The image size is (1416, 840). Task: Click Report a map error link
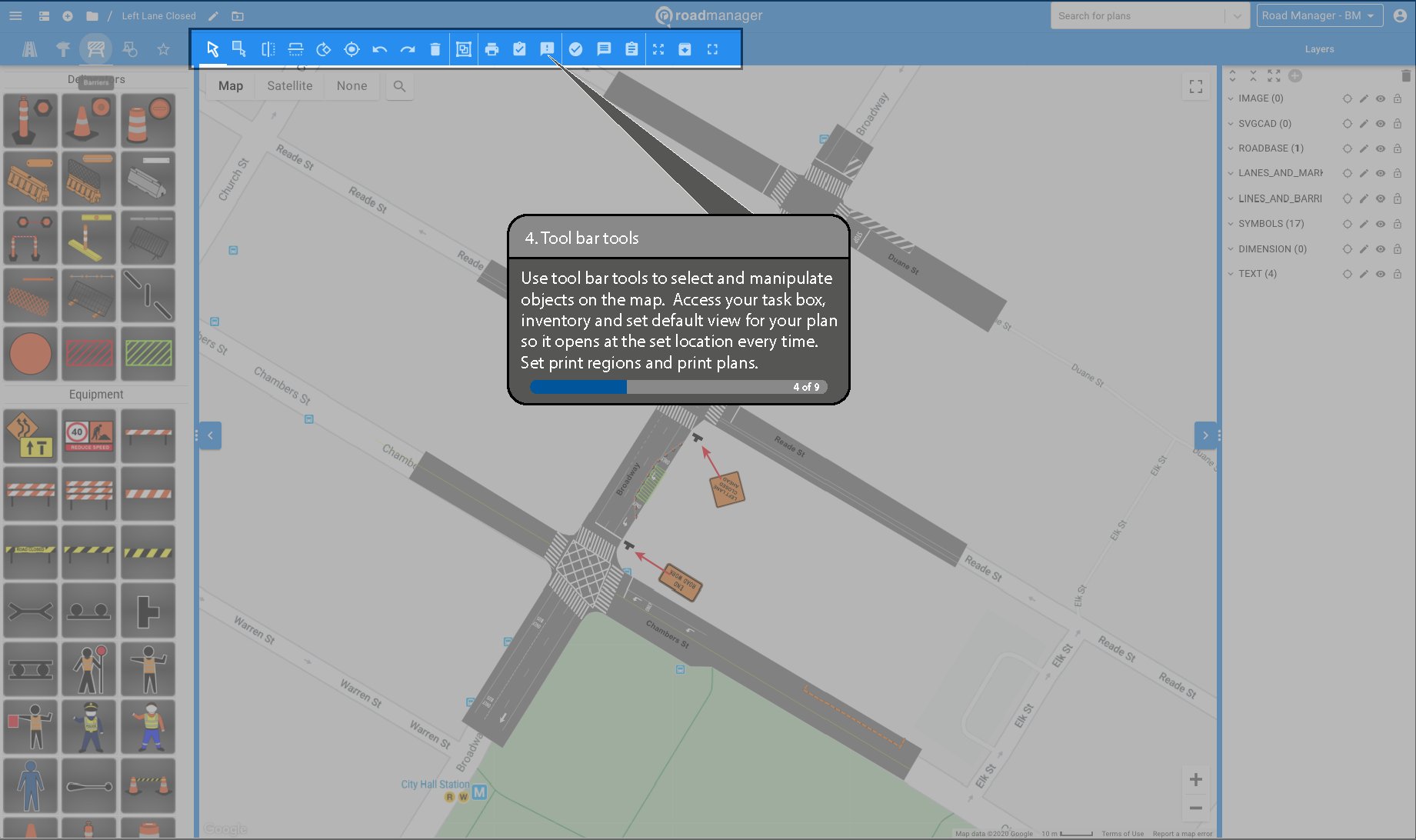1182,834
